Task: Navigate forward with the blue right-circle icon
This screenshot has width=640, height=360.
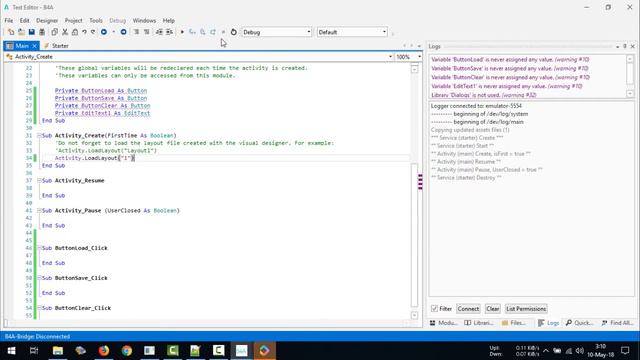Action: click(x=123, y=32)
